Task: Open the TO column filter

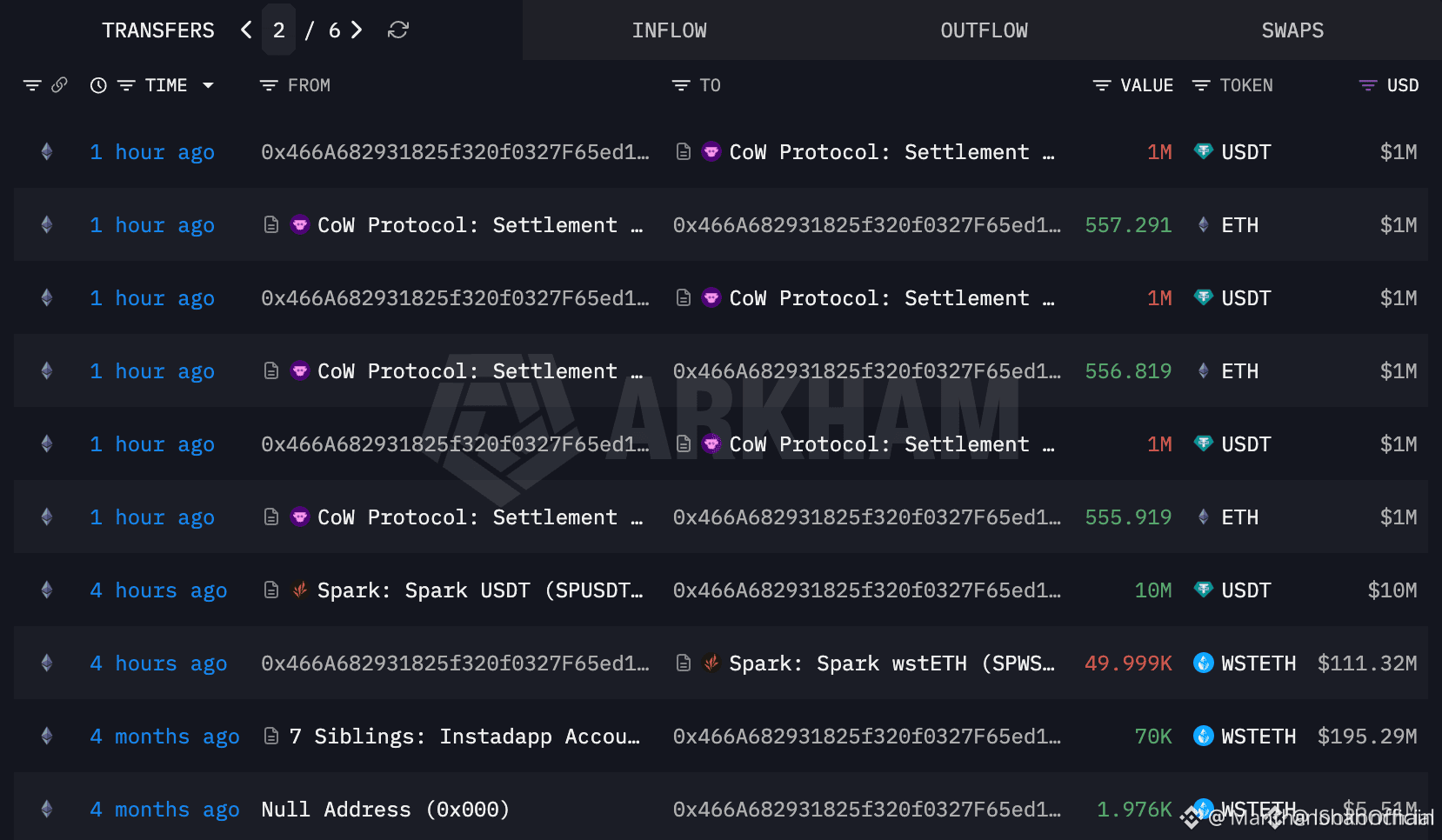Action: [681, 85]
